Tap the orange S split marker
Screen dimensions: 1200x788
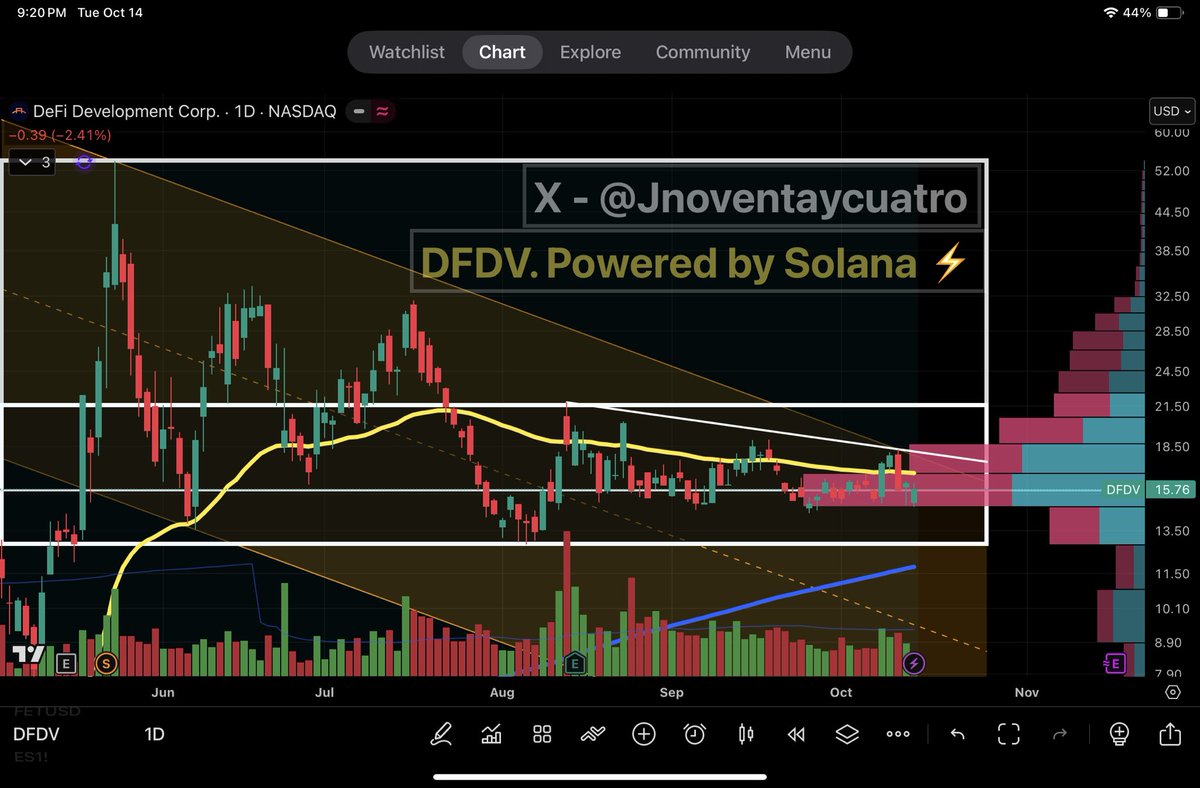[105, 662]
